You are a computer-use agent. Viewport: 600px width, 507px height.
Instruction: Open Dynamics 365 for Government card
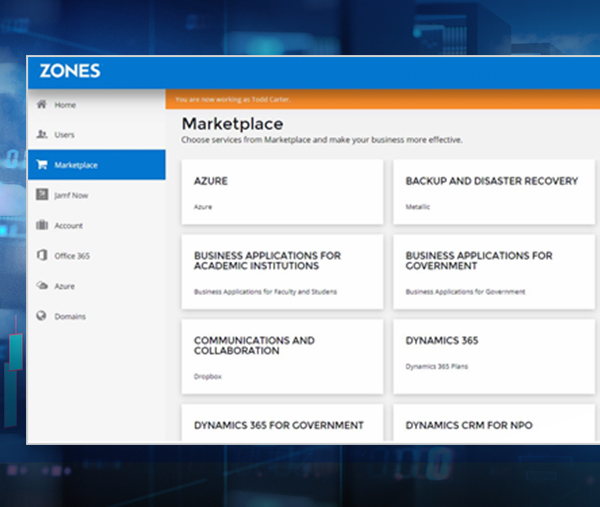[282, 423]
